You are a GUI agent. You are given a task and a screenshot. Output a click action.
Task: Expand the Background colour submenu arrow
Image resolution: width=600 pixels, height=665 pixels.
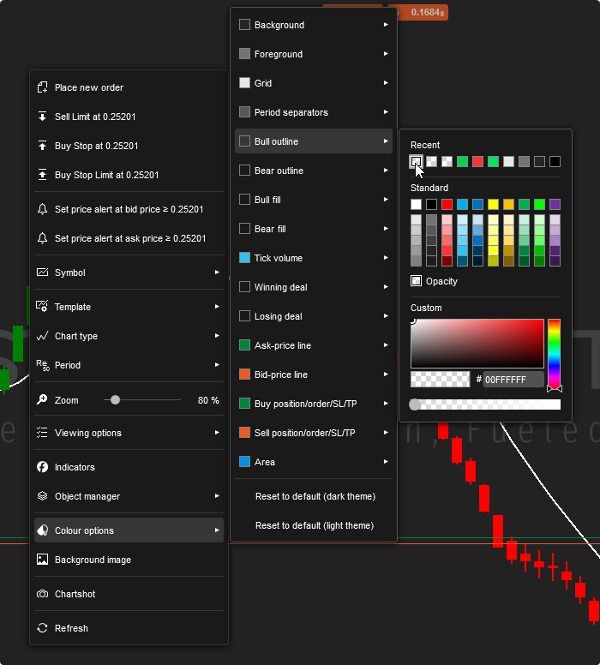point(385,25)
